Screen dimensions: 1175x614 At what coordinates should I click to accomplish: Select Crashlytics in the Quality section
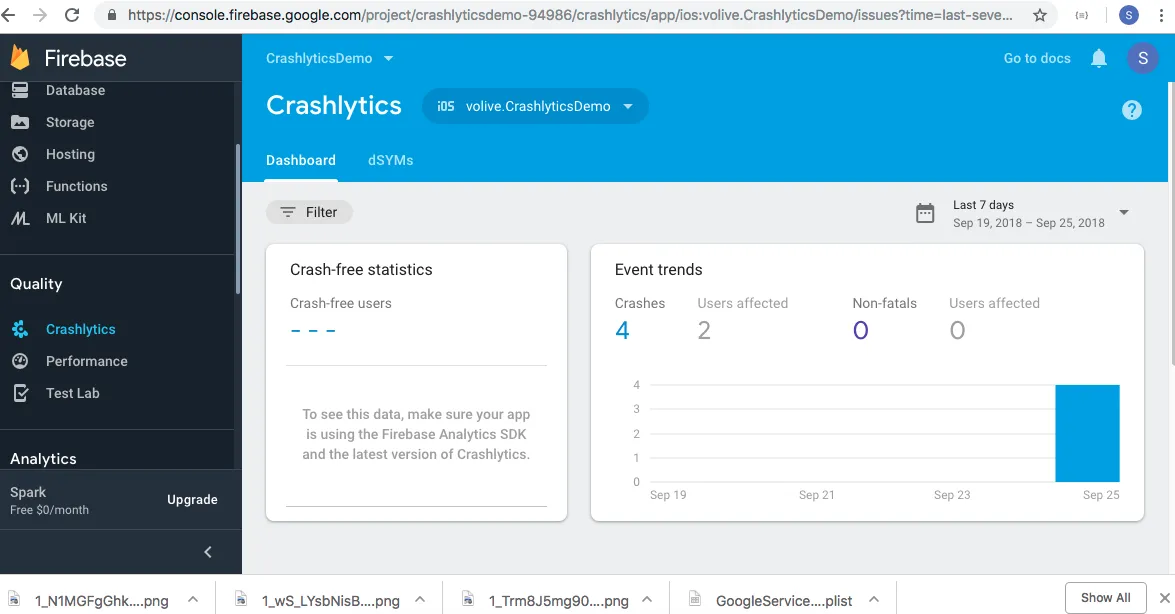(80, 329)
